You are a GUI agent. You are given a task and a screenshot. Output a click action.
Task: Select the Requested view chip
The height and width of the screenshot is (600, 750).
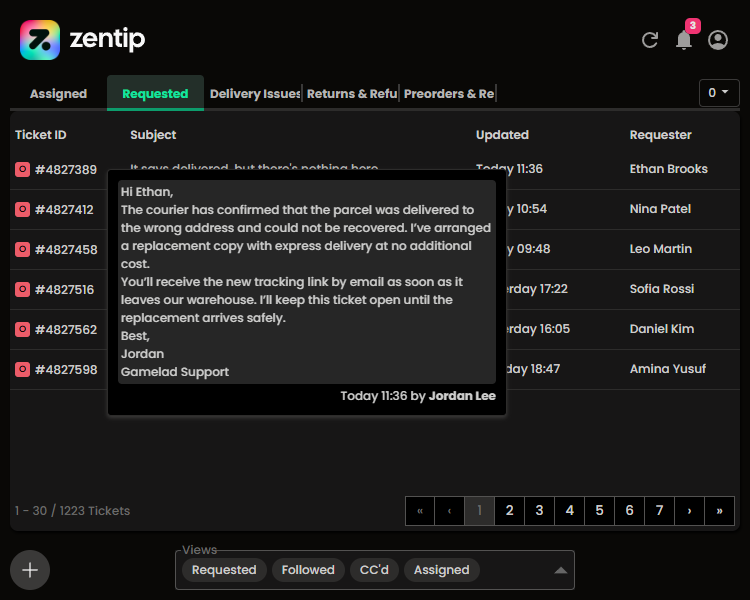pos(224,570)
